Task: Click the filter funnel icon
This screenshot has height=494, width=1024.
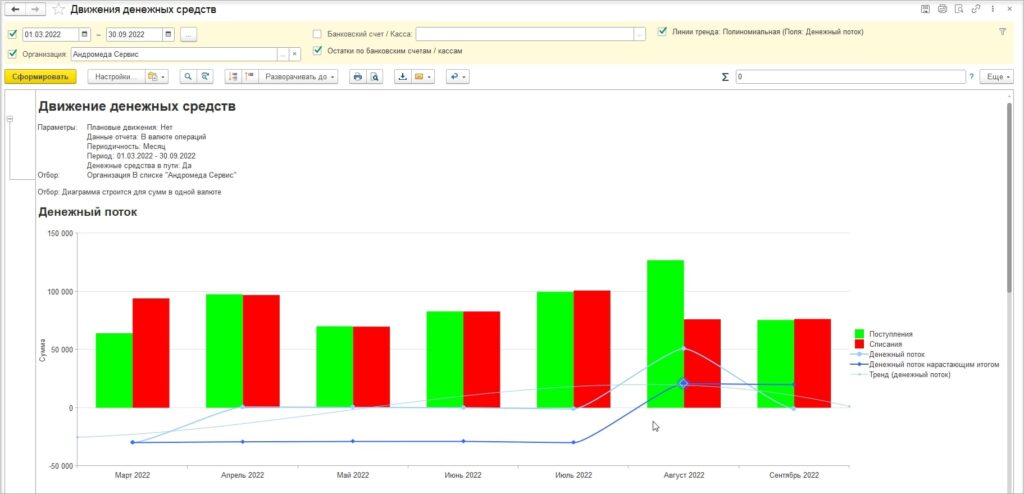Action: [x=1002, y=31]
